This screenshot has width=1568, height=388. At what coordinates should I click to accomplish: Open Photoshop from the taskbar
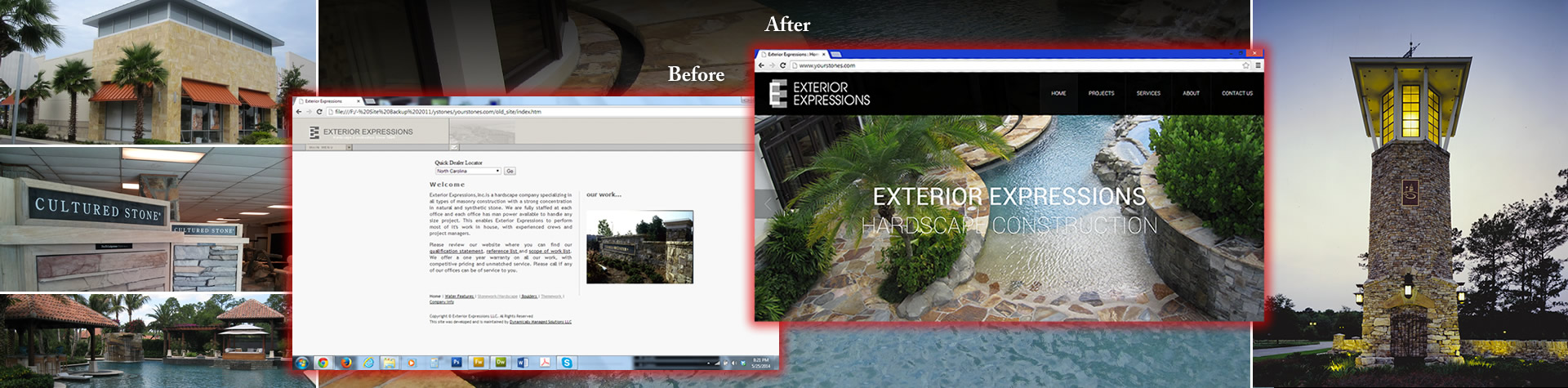457,362
